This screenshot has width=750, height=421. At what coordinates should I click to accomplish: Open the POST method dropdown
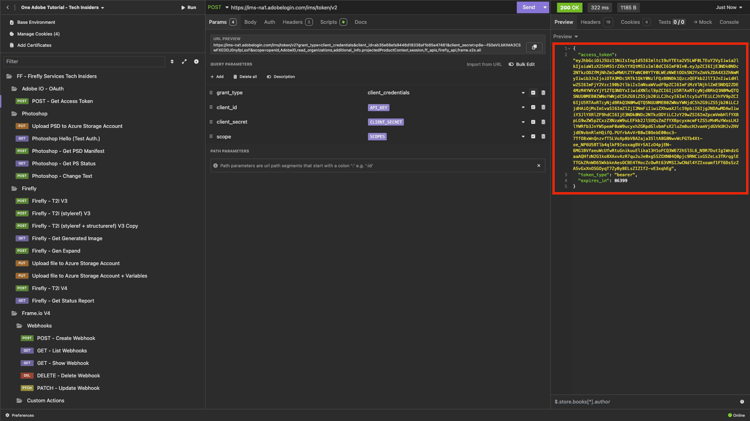click(x=218, y=8)
